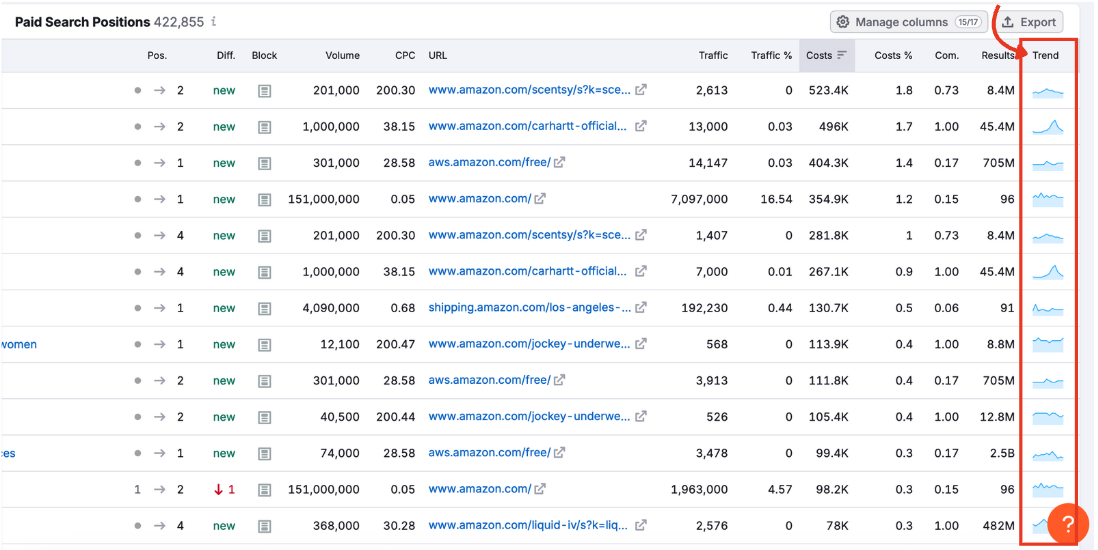Open SERP block icon for 523.4K costs row
1098x550 pixels.
(x=264, y=91)
